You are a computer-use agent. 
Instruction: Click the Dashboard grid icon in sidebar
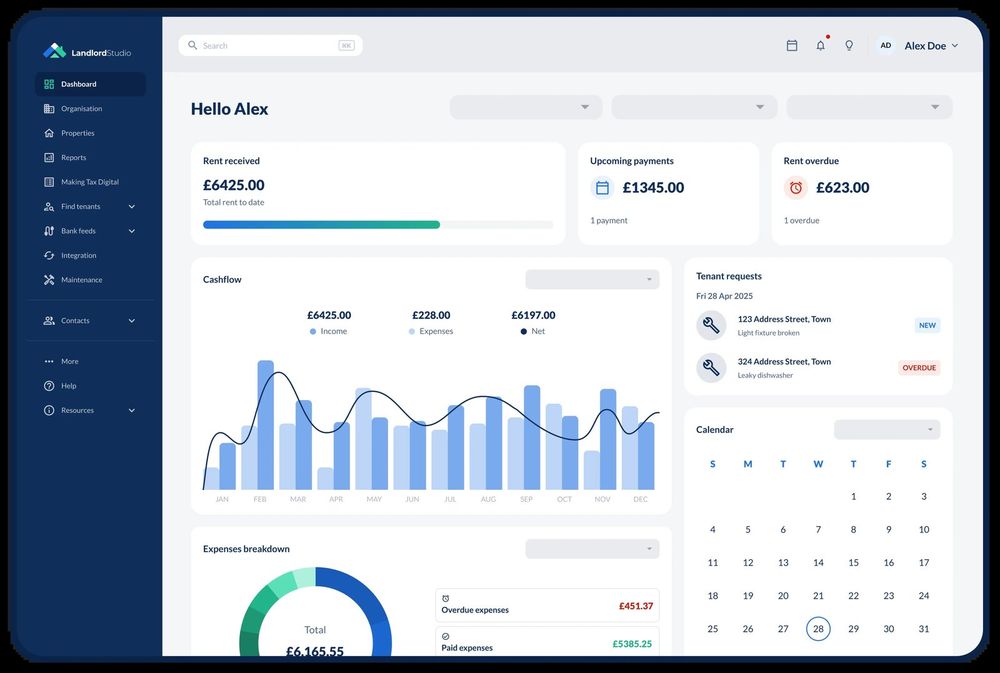49,84
